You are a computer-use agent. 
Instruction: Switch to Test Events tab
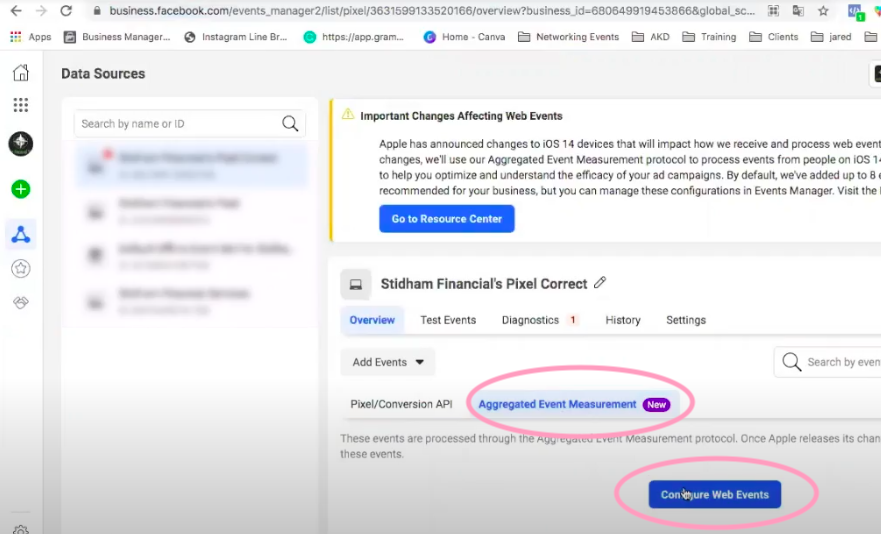[448, 320]
